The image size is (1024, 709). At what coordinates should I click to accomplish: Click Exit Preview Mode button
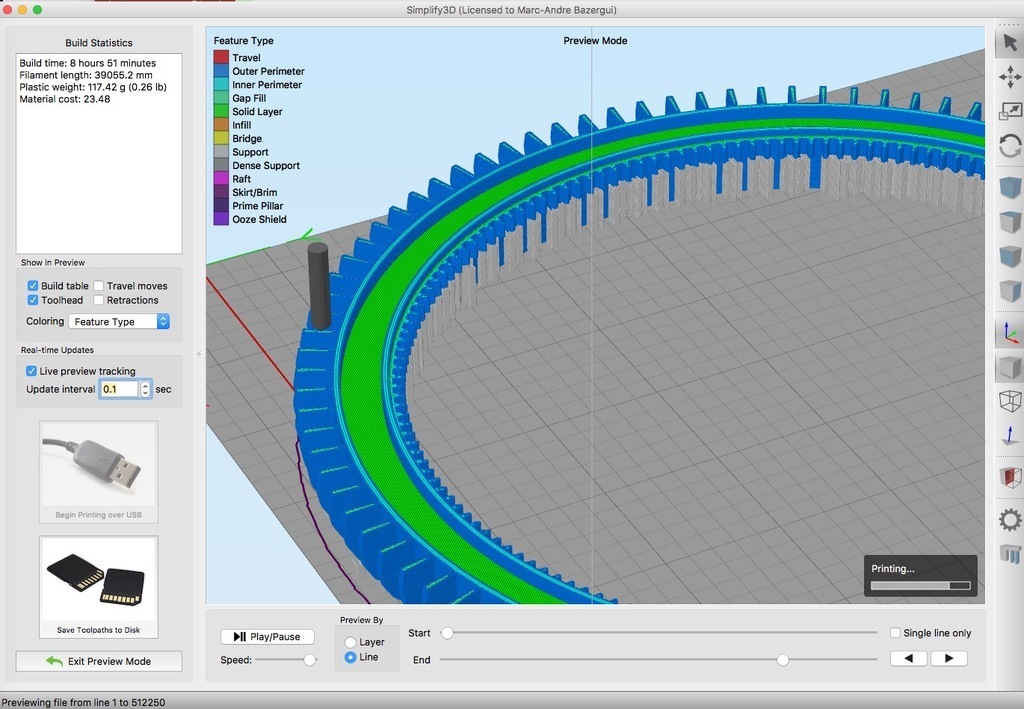(x=99, y=661)
